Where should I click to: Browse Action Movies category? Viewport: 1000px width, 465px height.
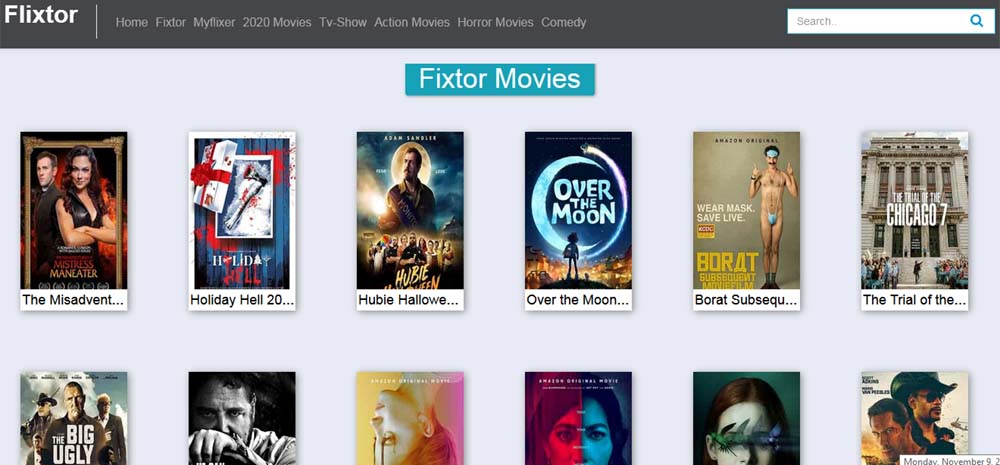click(412, 22)
